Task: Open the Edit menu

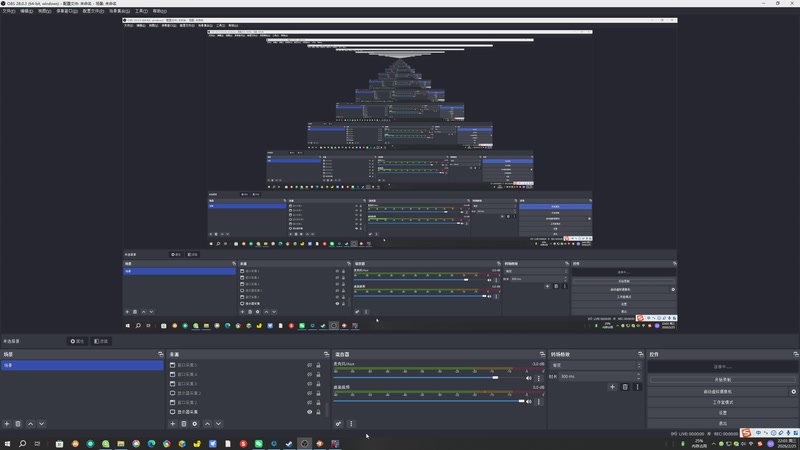Action: 27,11
